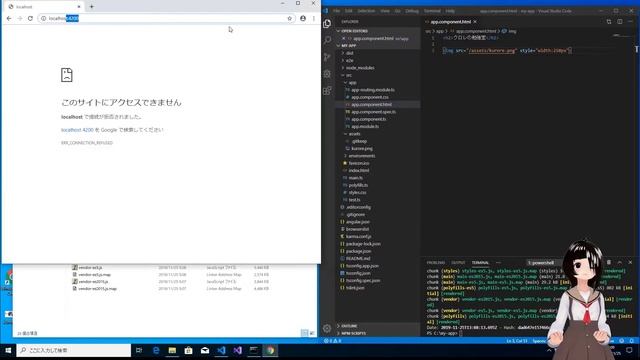Viewport: 640px width, 360px height.
Task: Open the Chrome profile avatar menu
Action: point(303,18)
